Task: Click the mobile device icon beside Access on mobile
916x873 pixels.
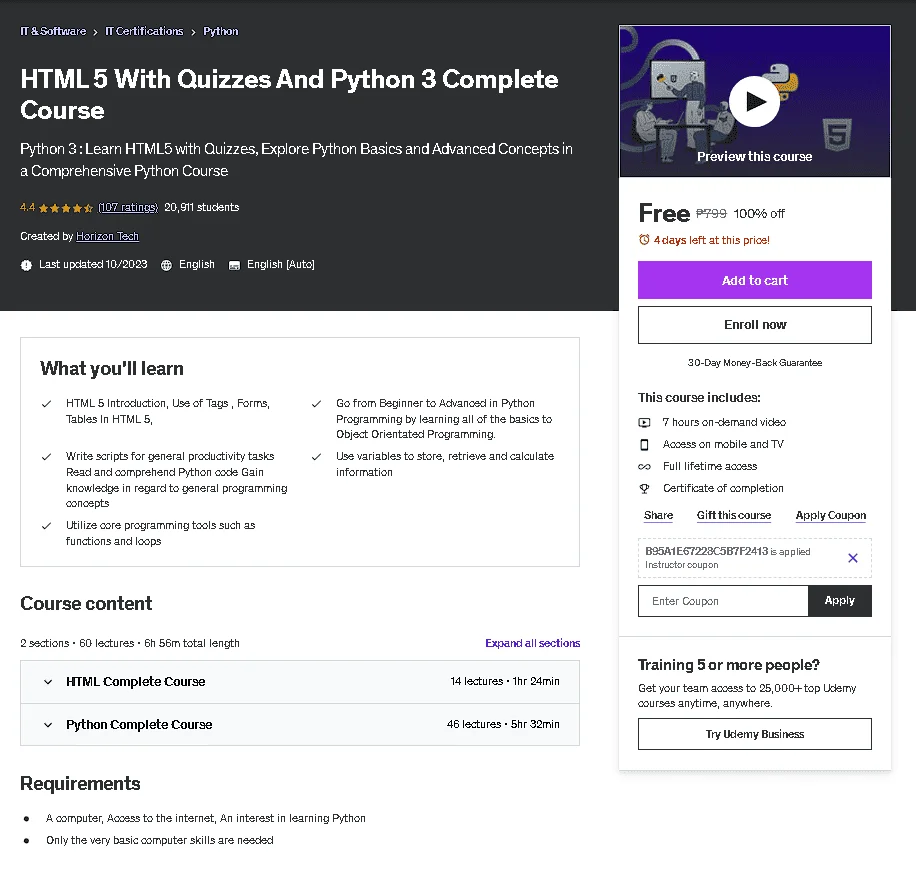Action: pos(644,444)
